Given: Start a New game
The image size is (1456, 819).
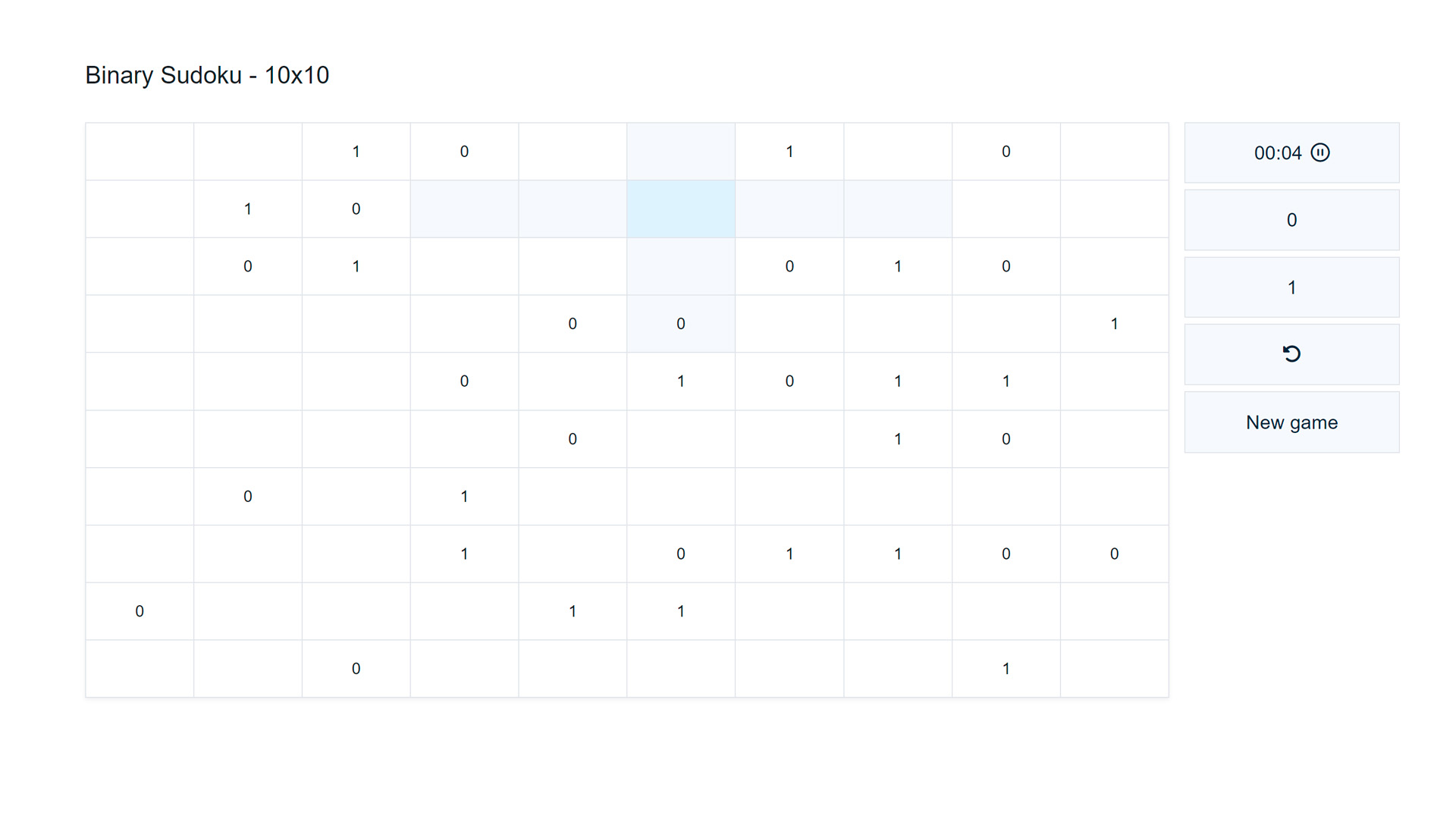Looking at the screenshot, I should (x=1291, y=422).
